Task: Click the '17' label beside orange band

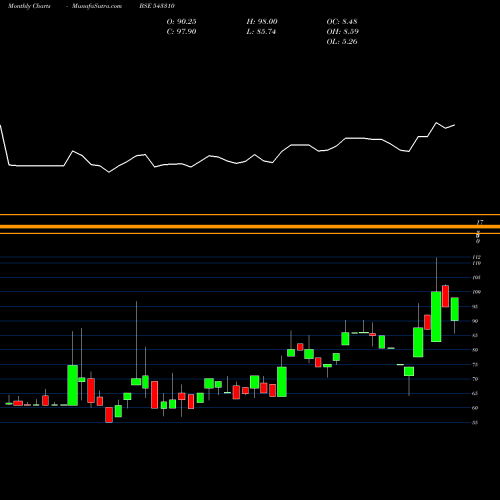Action: click(x=480, y=222)
